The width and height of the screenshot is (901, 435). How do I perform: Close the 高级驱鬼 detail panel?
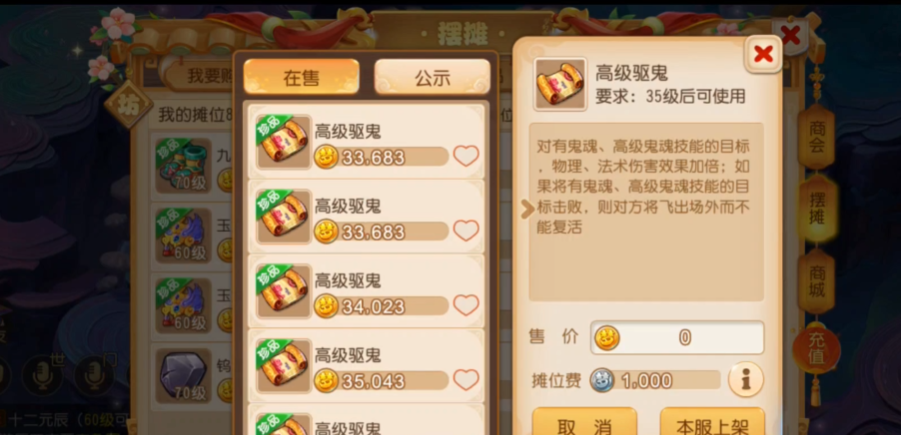[763, 54]
